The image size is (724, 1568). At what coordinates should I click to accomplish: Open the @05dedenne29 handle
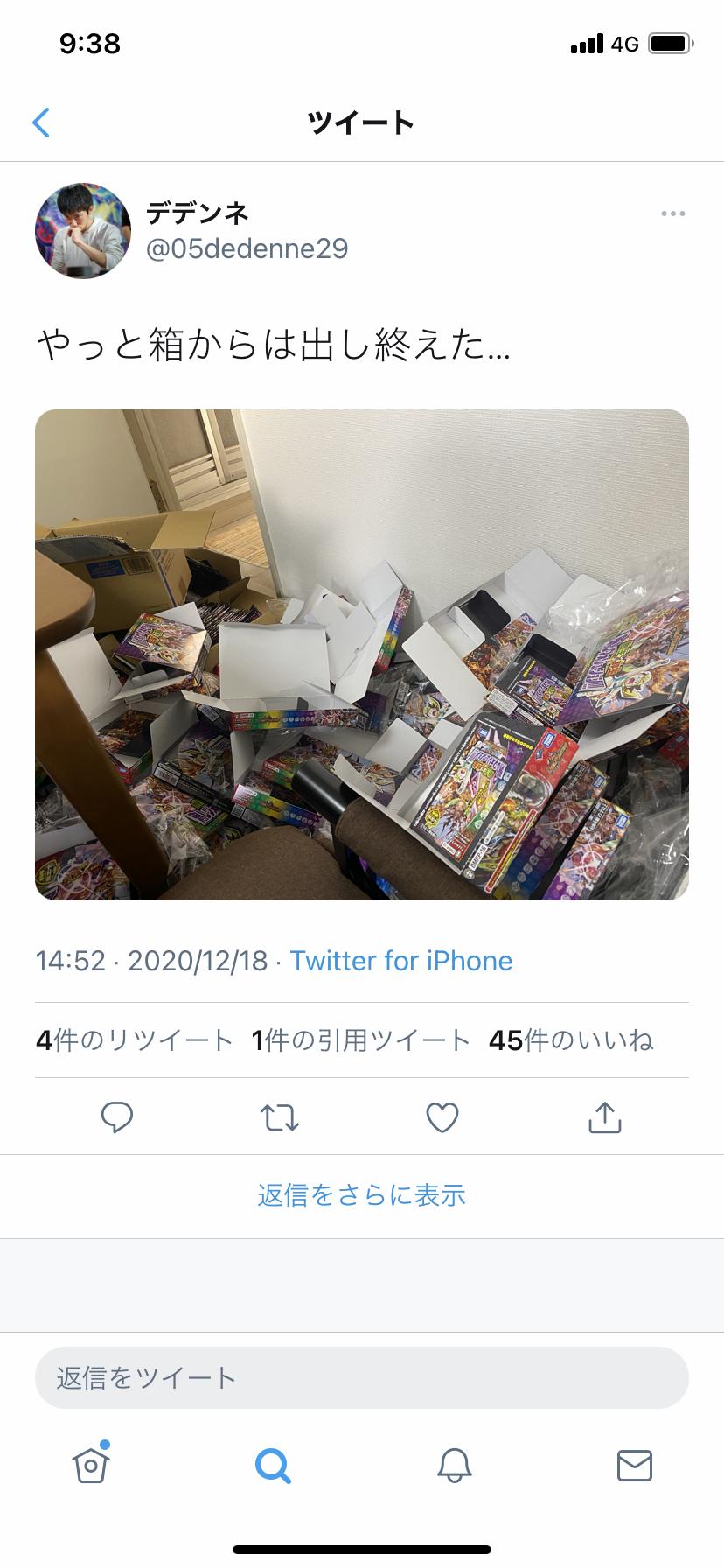pos(247,248)
